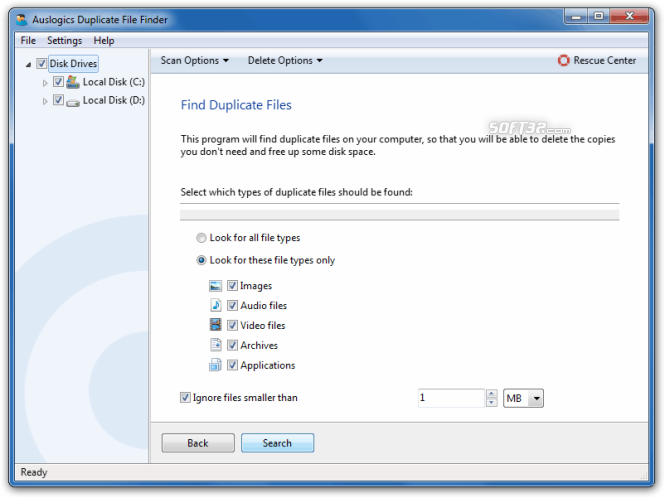Collapse the Disk Drives tree node
The height and width of the screenshot is (498, 665).
pos(28,64)
